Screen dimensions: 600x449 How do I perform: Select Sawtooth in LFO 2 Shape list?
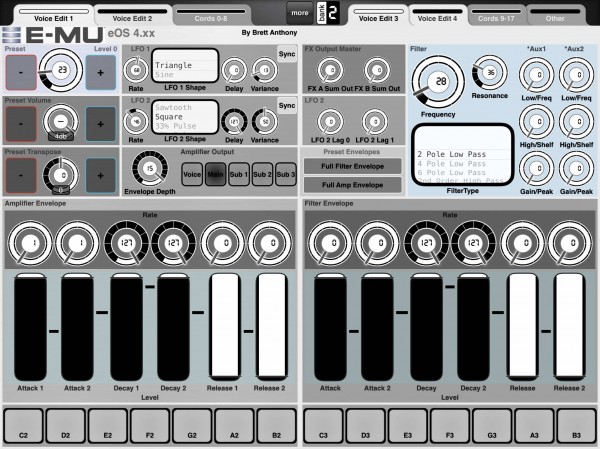pyautogui.click(x=173, y=108)
